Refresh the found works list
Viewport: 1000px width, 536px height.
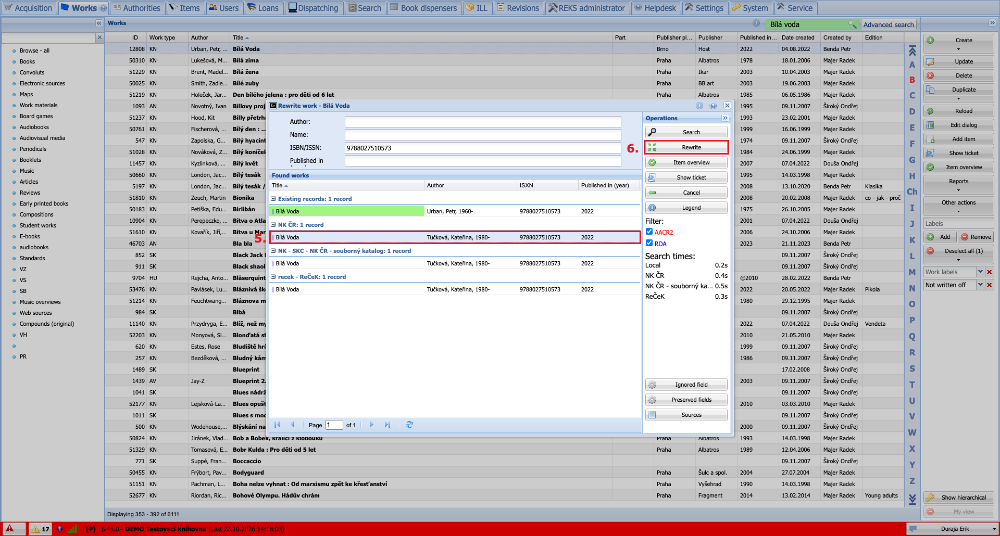pos(409,425)
